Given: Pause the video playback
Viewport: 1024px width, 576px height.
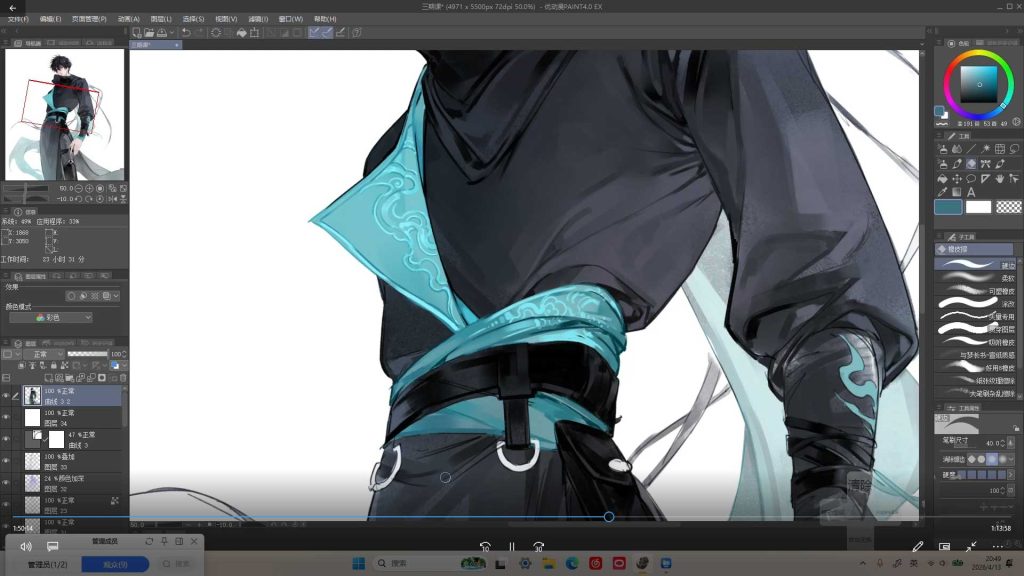Looking at the screenshot, I should (512, 547).
